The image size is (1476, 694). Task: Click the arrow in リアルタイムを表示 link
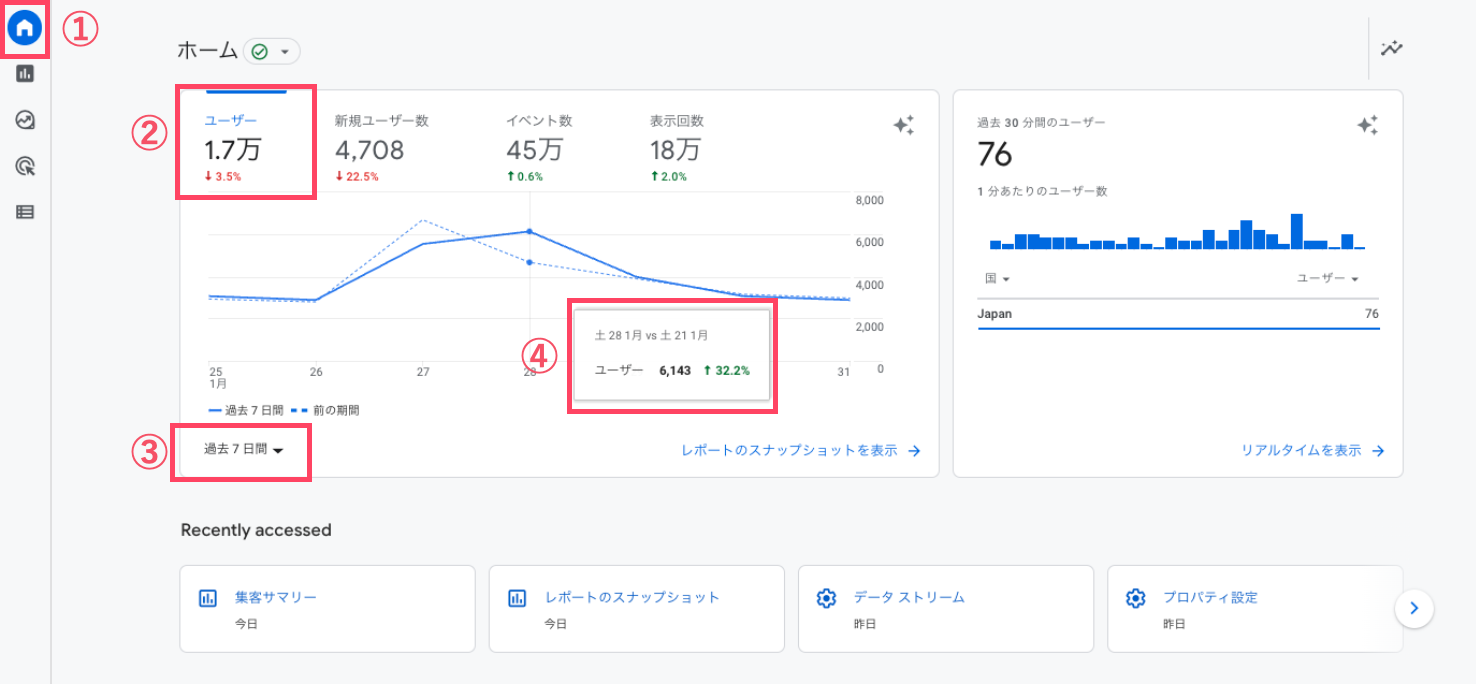[1378, 451]
